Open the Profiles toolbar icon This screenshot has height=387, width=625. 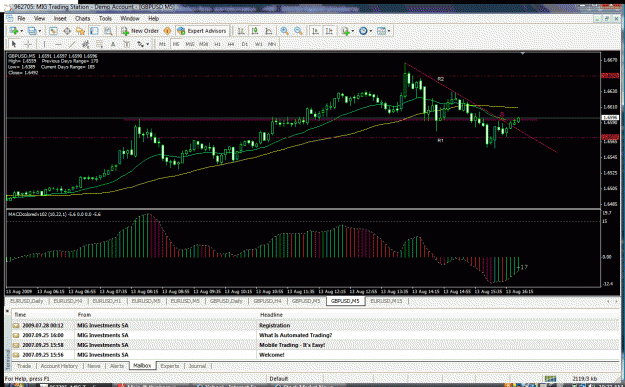pyautogui.click(x=32, y=31)
